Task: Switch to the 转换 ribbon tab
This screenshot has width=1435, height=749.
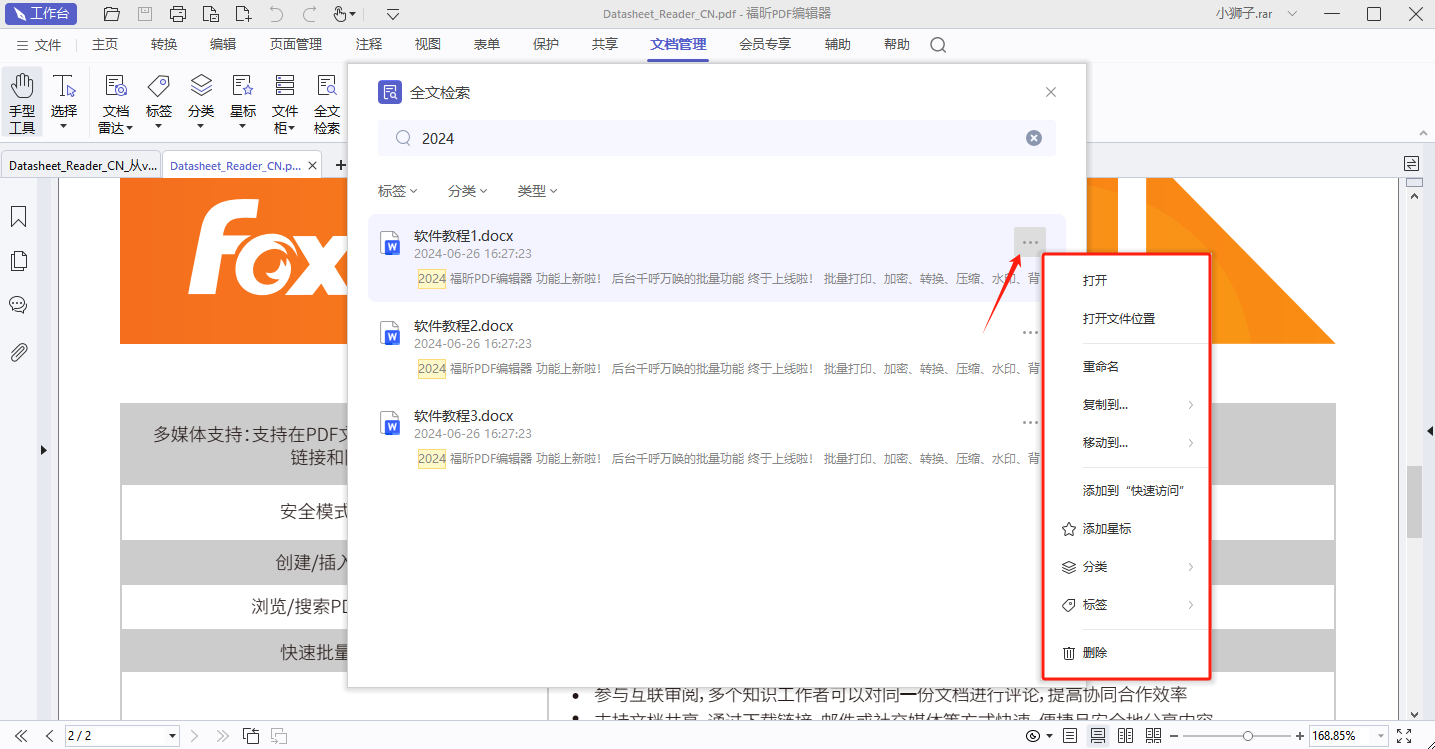Action: (x=164, y=45)
